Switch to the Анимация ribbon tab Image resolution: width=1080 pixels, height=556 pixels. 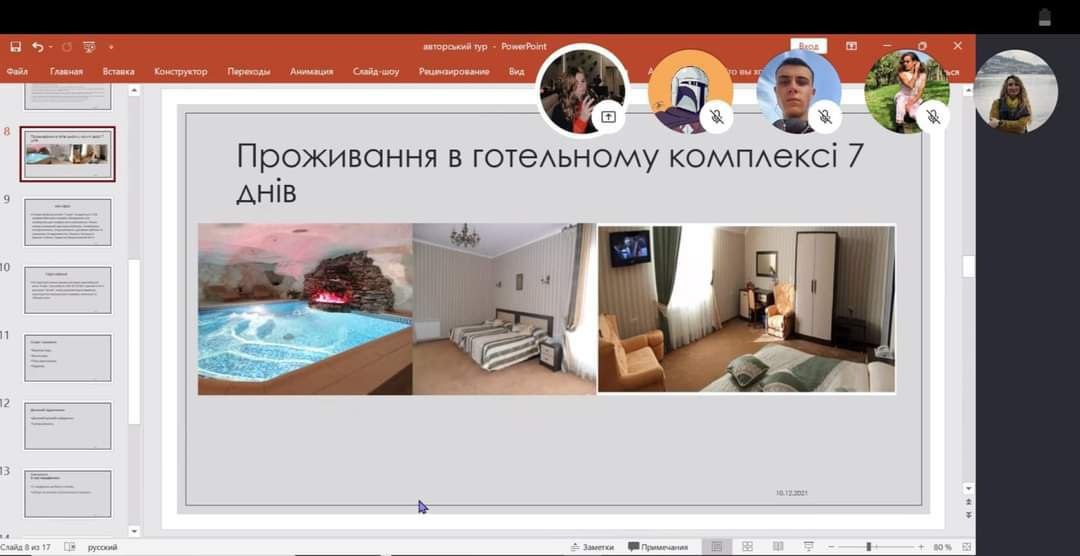tap(312, 72)
